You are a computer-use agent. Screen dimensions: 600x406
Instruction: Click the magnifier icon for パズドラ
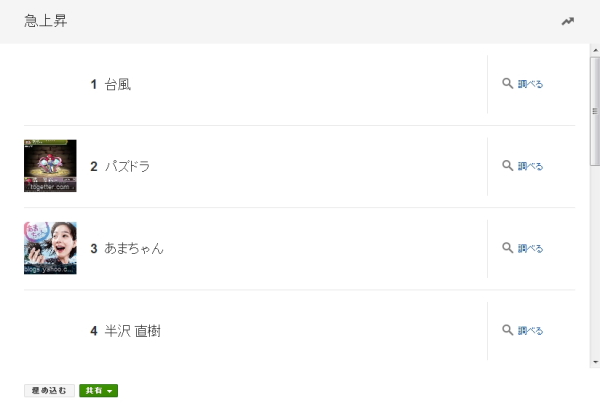pos(507,166)
